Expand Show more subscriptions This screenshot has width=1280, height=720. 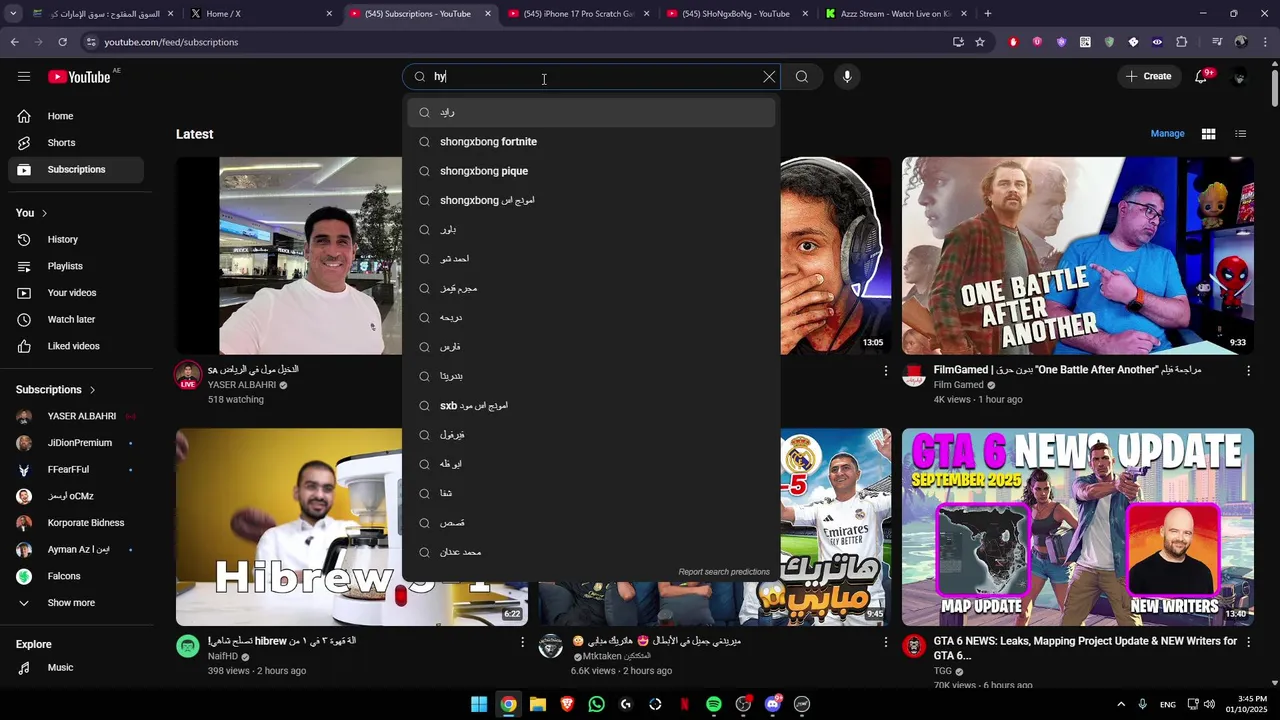(x=76, y=603)
